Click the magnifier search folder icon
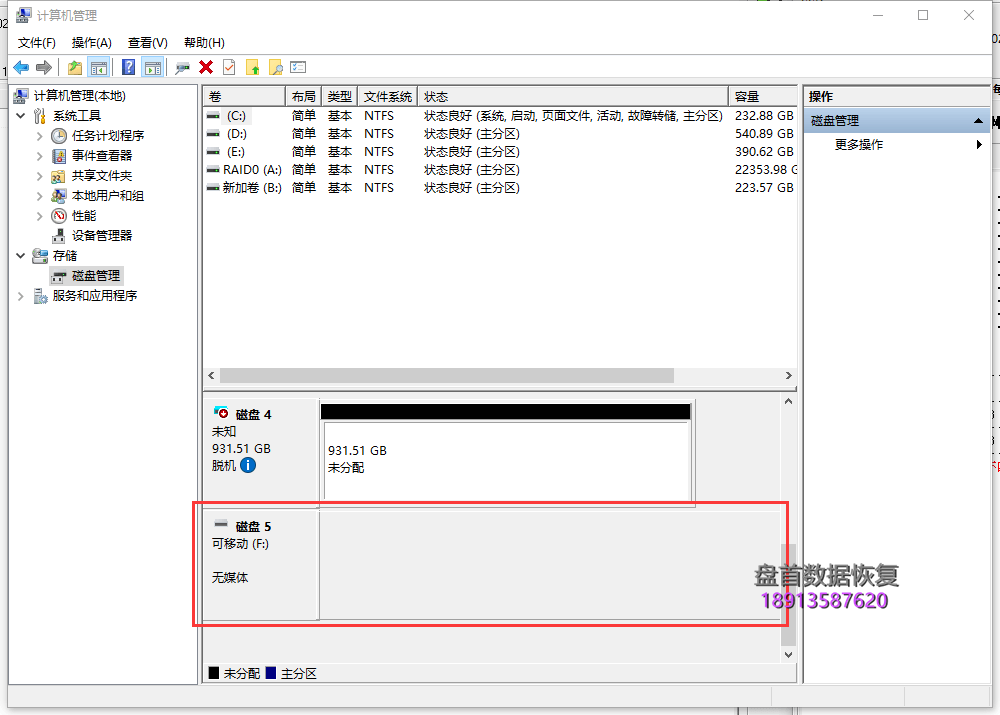 (x=276, y=67)
